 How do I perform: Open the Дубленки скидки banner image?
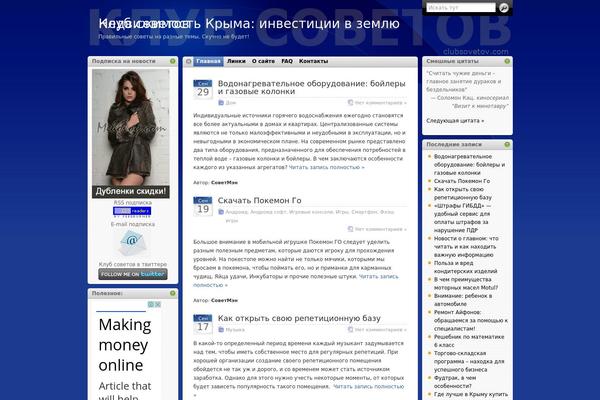pyautogui.click(x=130, y=134)
